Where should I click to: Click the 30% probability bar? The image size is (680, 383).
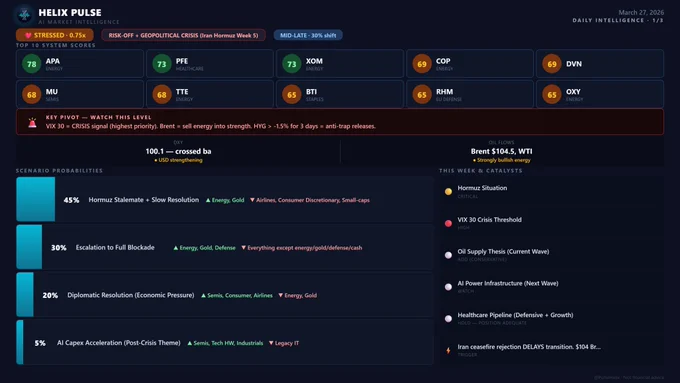29,247
